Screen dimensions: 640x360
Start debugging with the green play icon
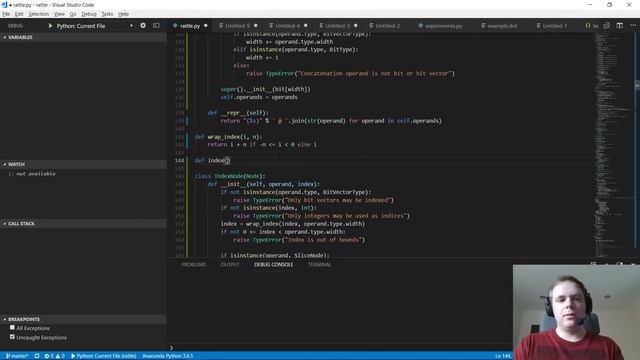pos(50,26)
